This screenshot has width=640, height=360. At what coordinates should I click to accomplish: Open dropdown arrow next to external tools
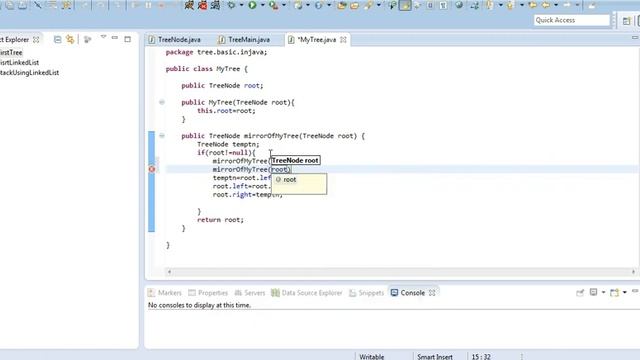pyautogui.click(x=283, y=5)
